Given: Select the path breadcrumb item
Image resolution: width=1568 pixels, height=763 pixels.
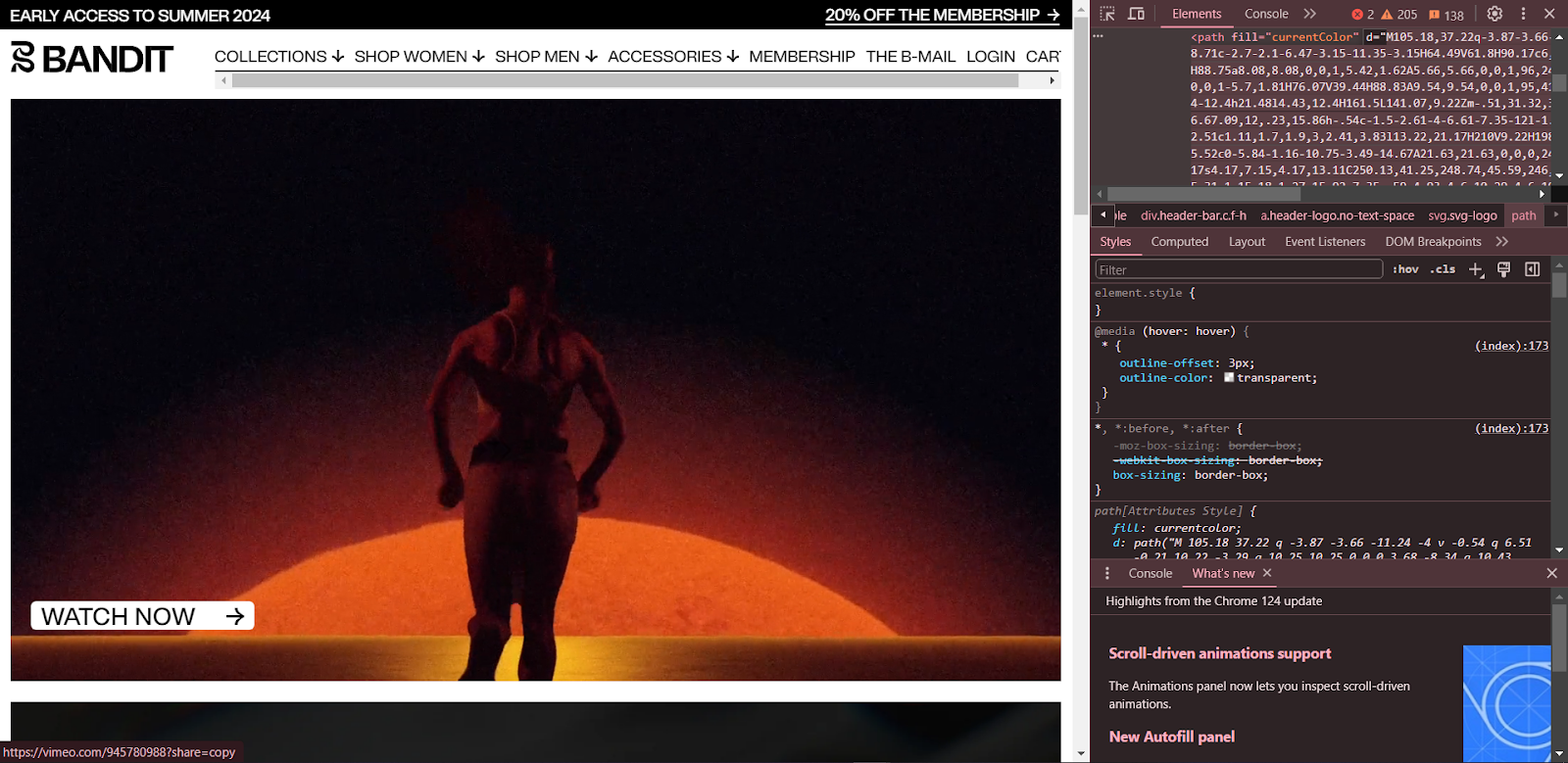Looking at the screenshot, I should click(1523, 215).
